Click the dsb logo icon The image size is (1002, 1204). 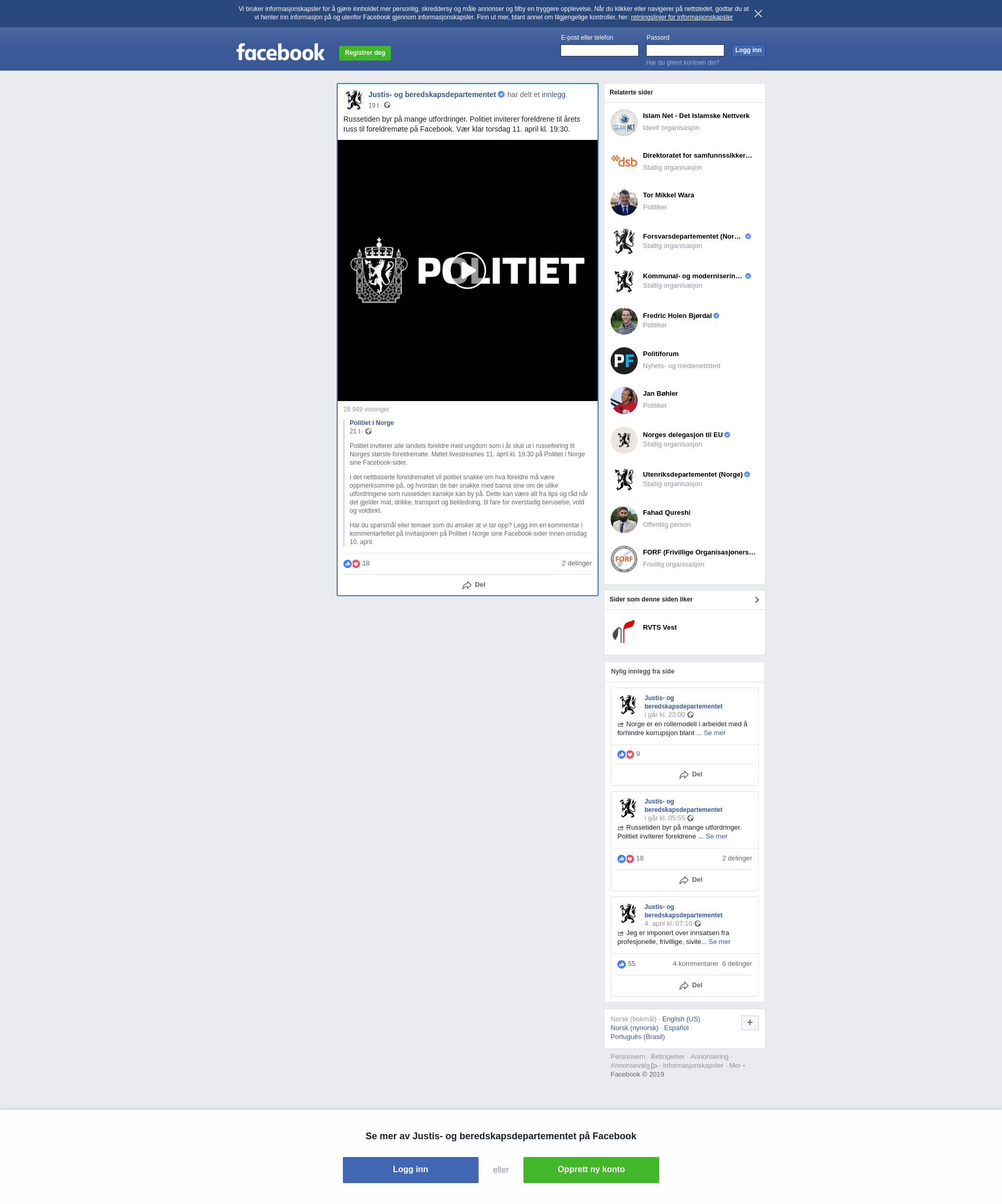pos(624,162)
